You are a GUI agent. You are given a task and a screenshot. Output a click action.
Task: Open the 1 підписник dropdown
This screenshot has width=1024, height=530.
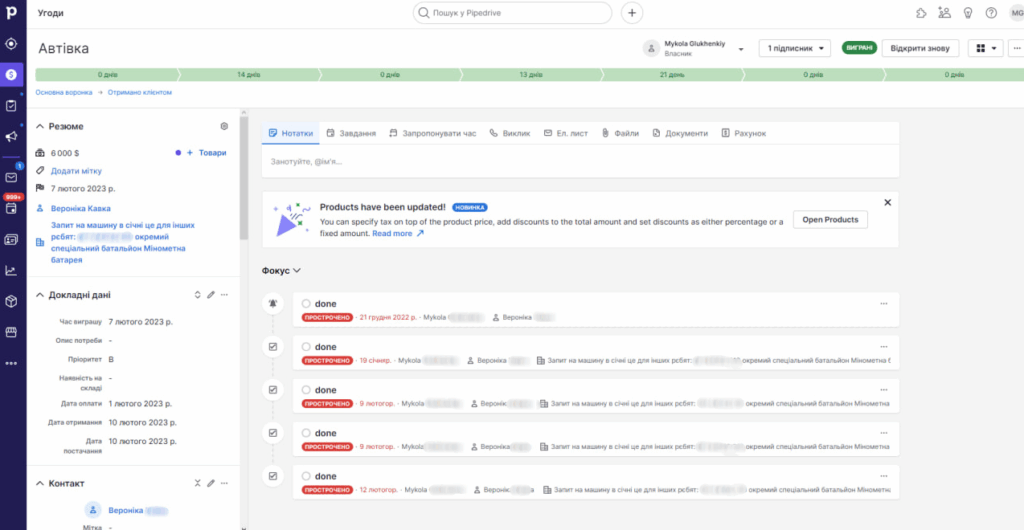(x=795, y=48)
